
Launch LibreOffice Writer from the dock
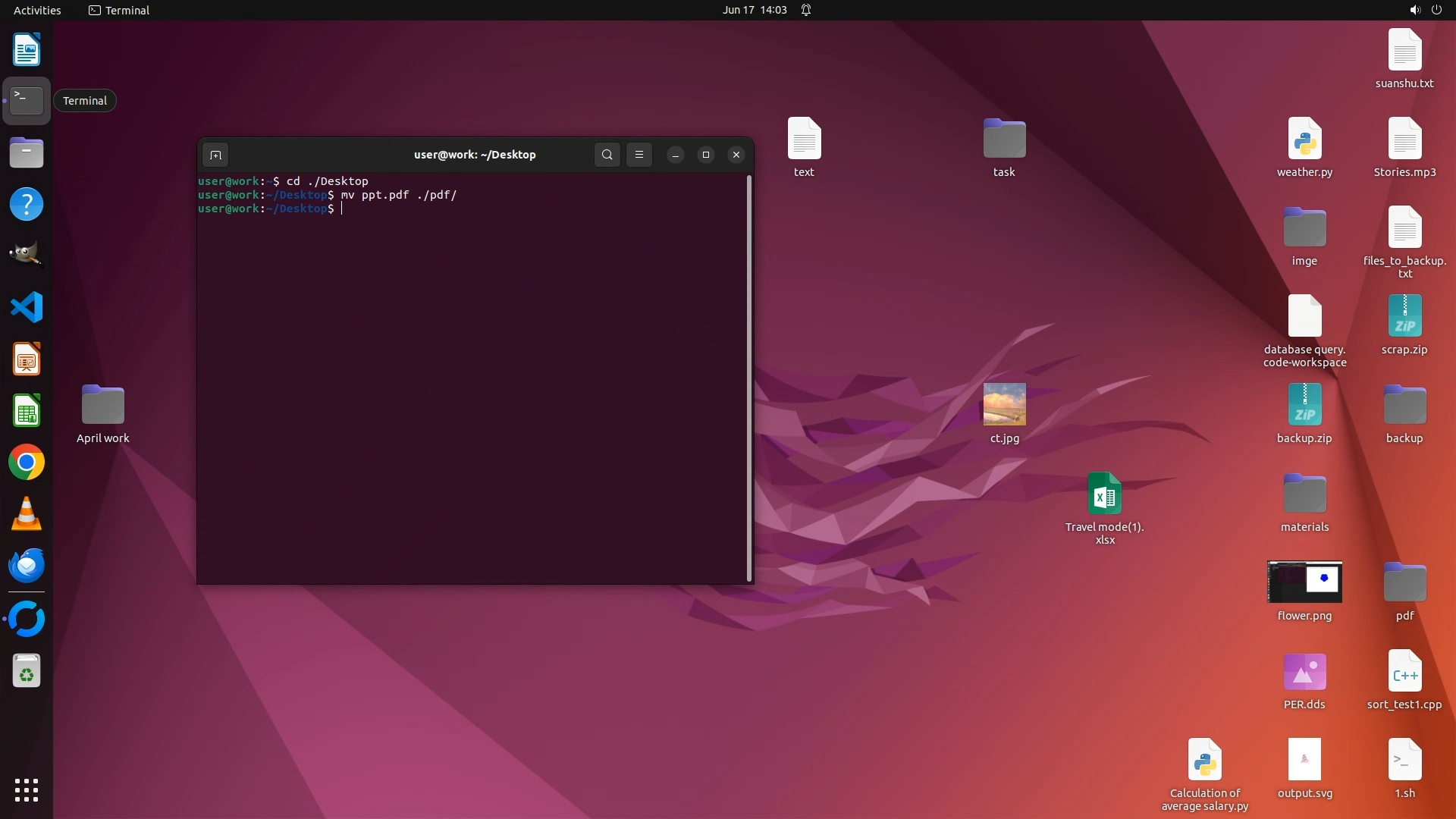coord(27,50)
